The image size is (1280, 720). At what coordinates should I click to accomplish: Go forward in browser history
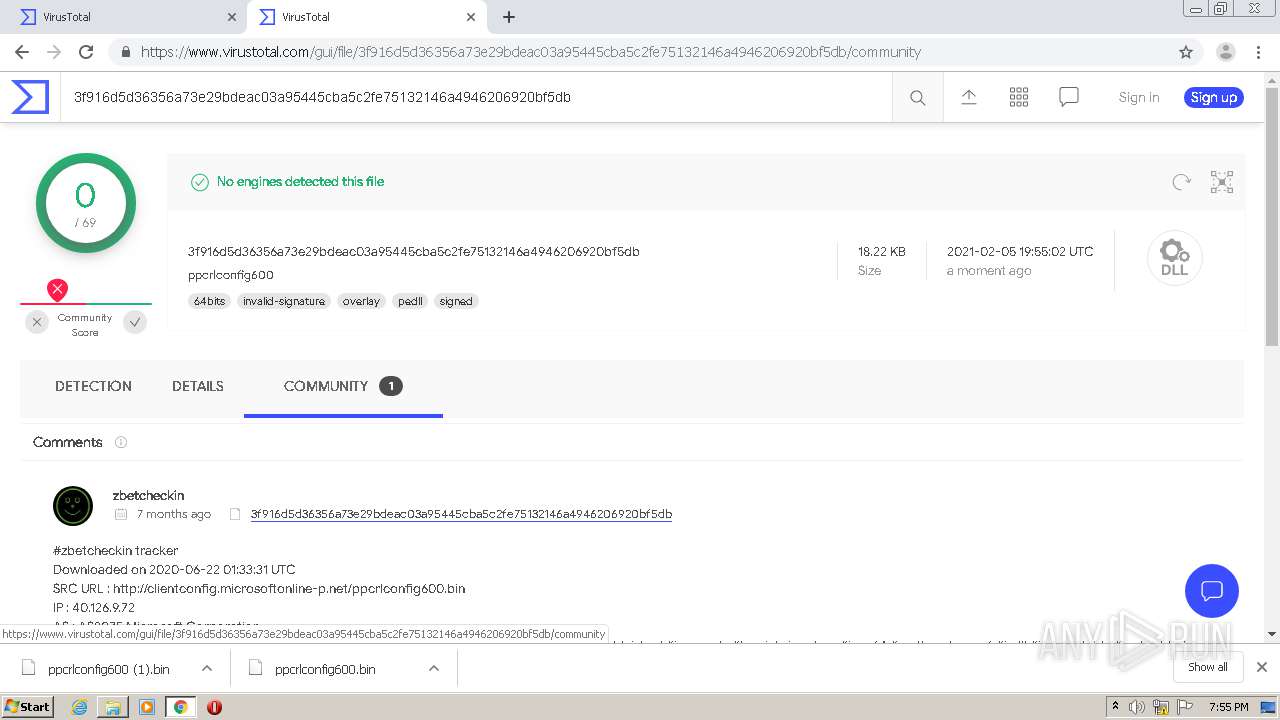click(x=54, y=52)
